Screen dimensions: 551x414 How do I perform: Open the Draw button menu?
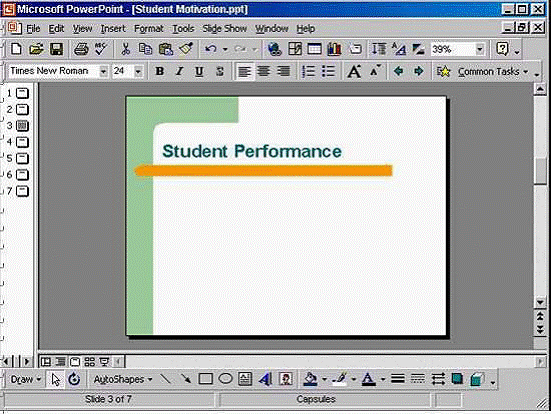(x=26, y=380)
